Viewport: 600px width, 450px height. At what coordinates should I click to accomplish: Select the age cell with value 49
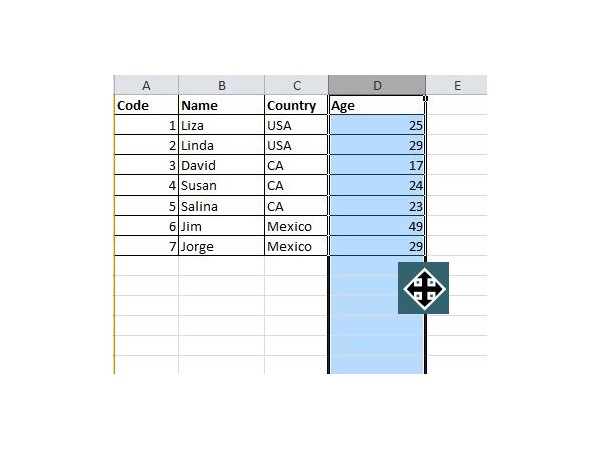click(377, 226)
